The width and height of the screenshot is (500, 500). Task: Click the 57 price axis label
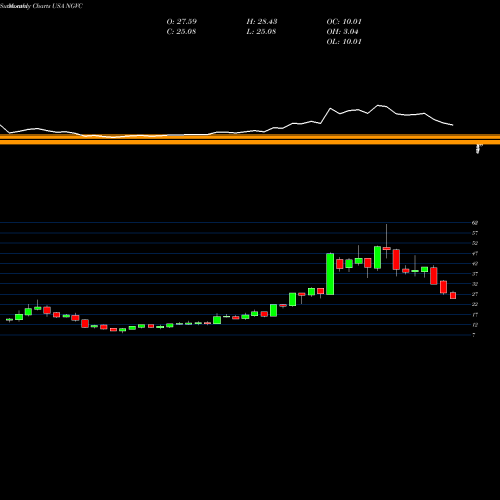click(x=475, y=233)
